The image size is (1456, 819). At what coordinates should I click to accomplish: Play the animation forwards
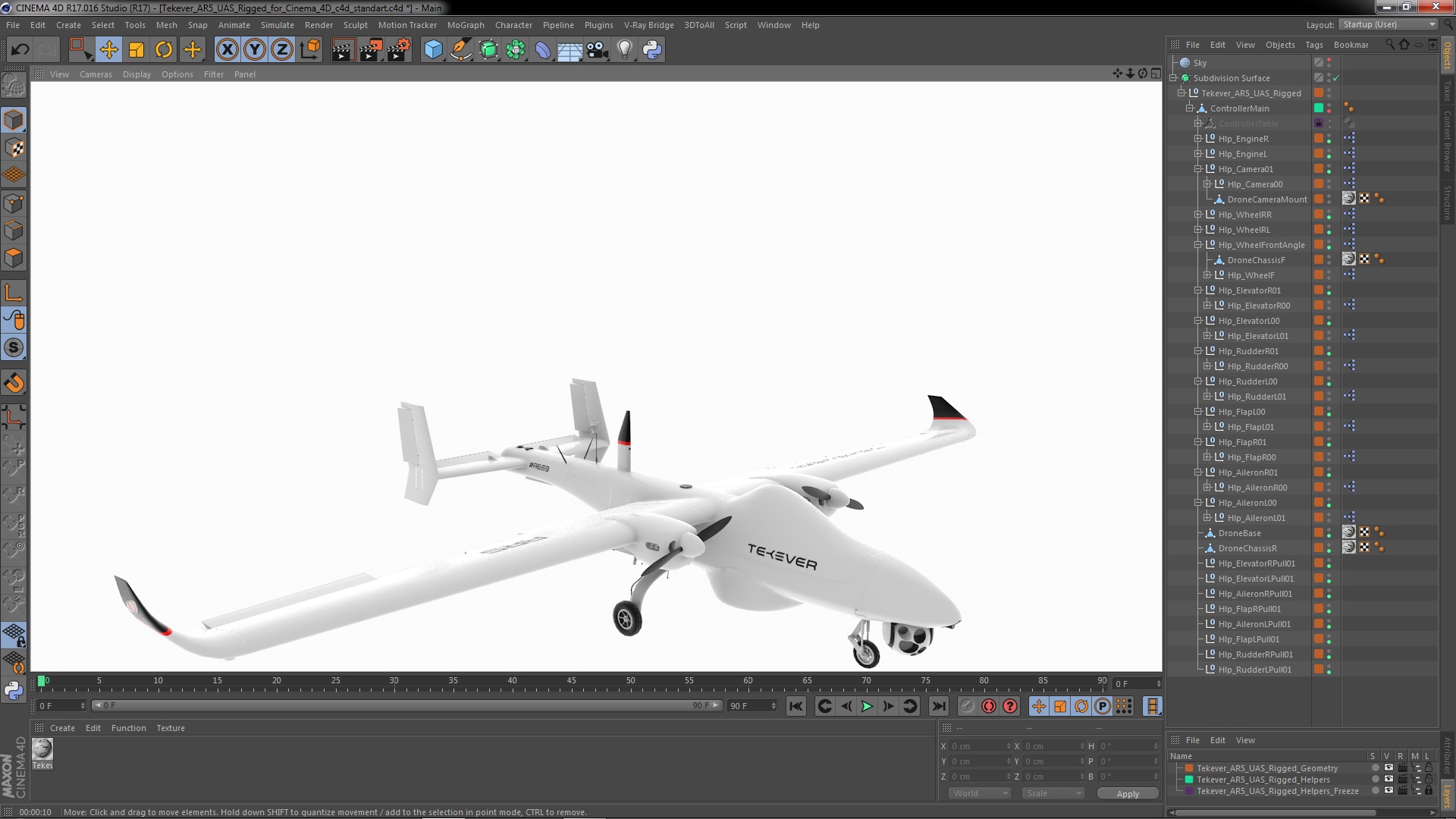coord(867,706)
